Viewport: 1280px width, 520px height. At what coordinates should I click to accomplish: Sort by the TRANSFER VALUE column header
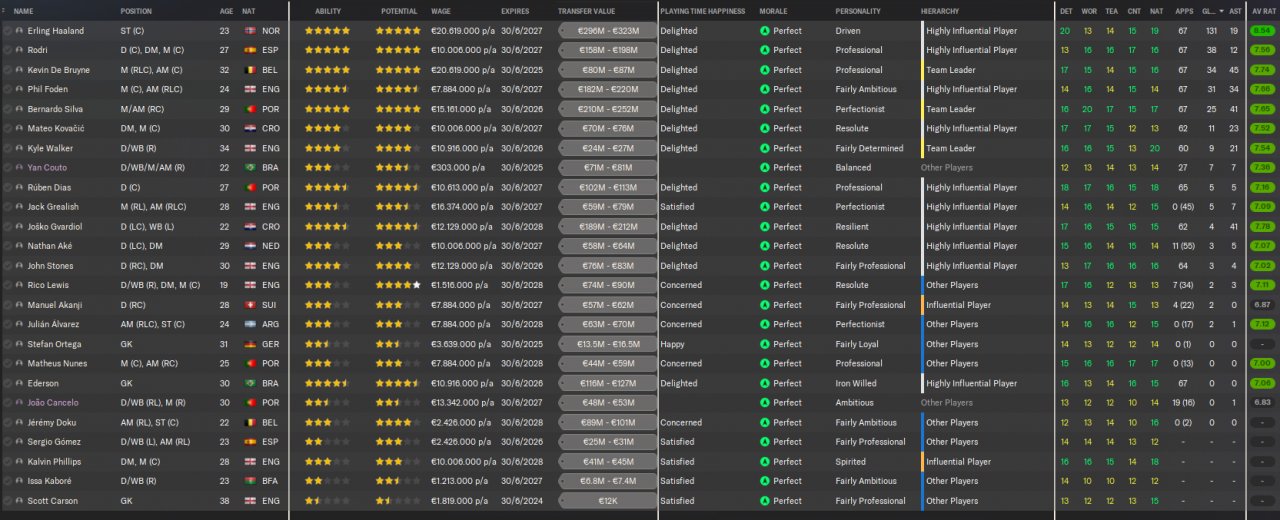[x=585, y=11]
